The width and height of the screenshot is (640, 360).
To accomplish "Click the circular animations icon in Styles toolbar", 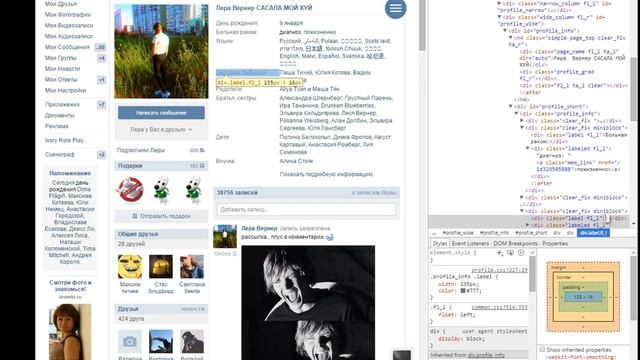I will click(521, 253).
